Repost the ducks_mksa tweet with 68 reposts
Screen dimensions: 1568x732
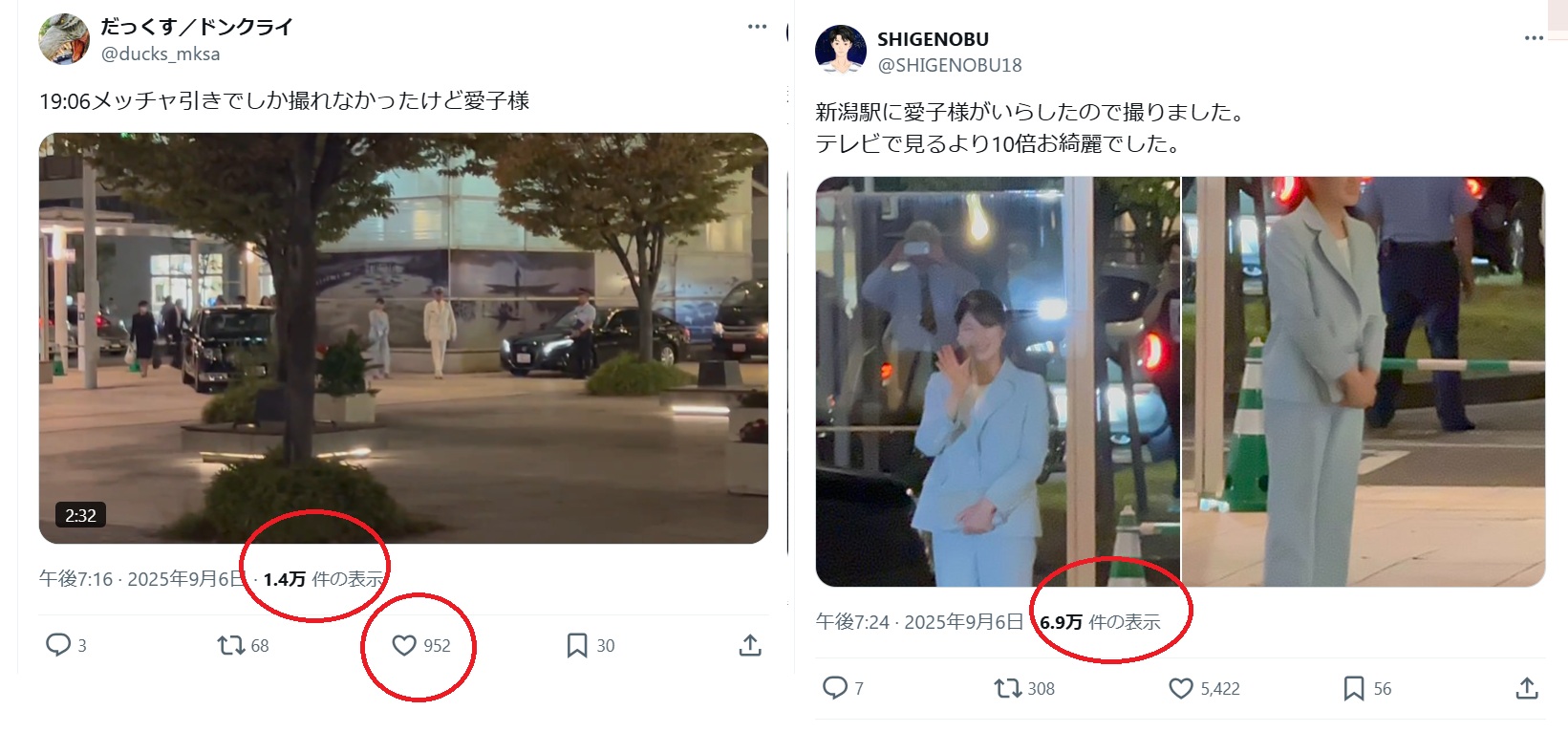click(x=230, y=646)
